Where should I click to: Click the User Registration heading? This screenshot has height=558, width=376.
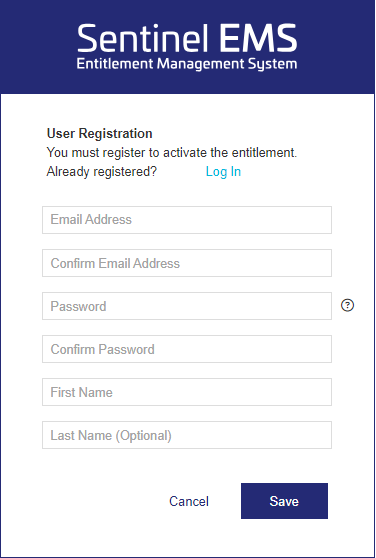coord(100,133)
